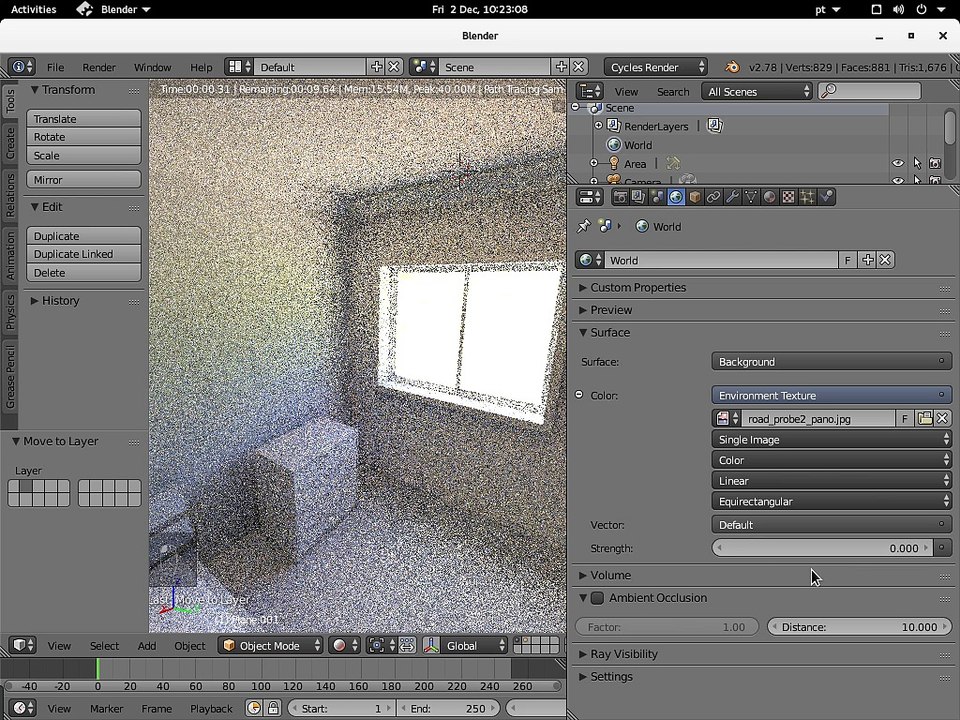
Task: Click the manipulator axis icon in 3D header
Action: [432, 645]
